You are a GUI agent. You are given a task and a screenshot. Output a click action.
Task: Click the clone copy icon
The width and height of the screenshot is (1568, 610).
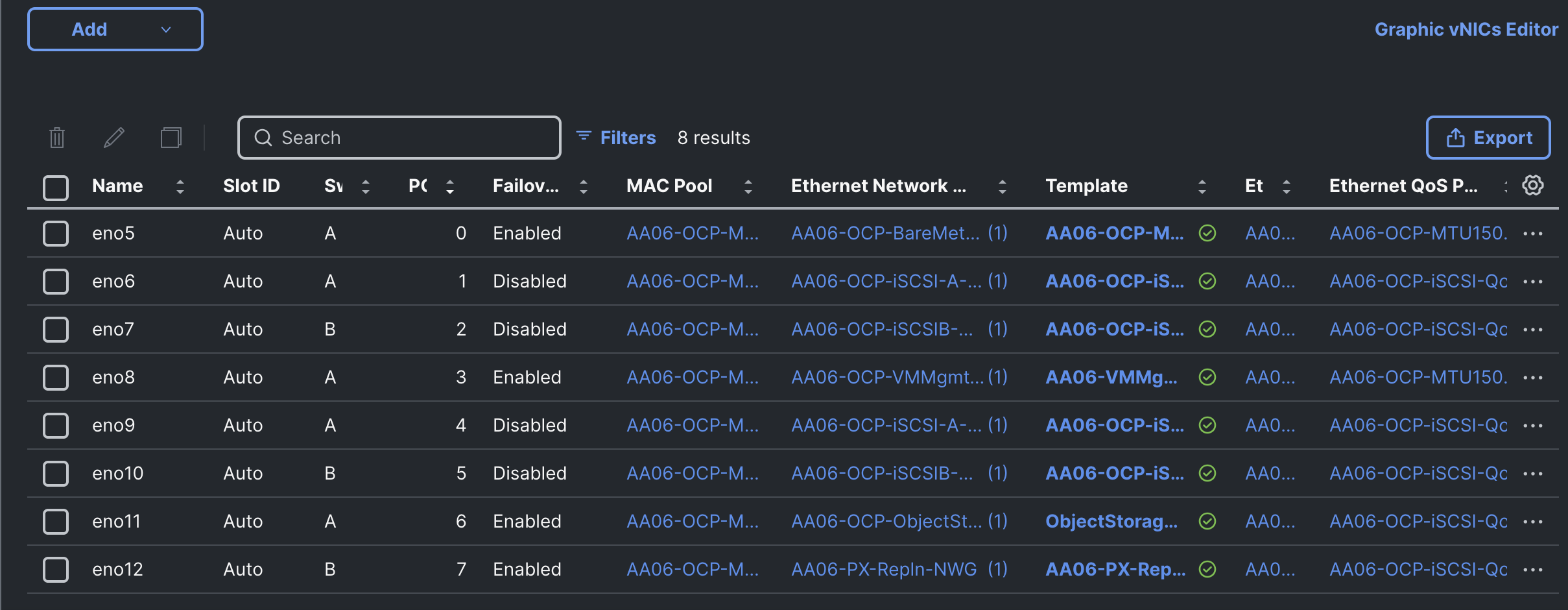pyautogui.click(x=171, y=138)
